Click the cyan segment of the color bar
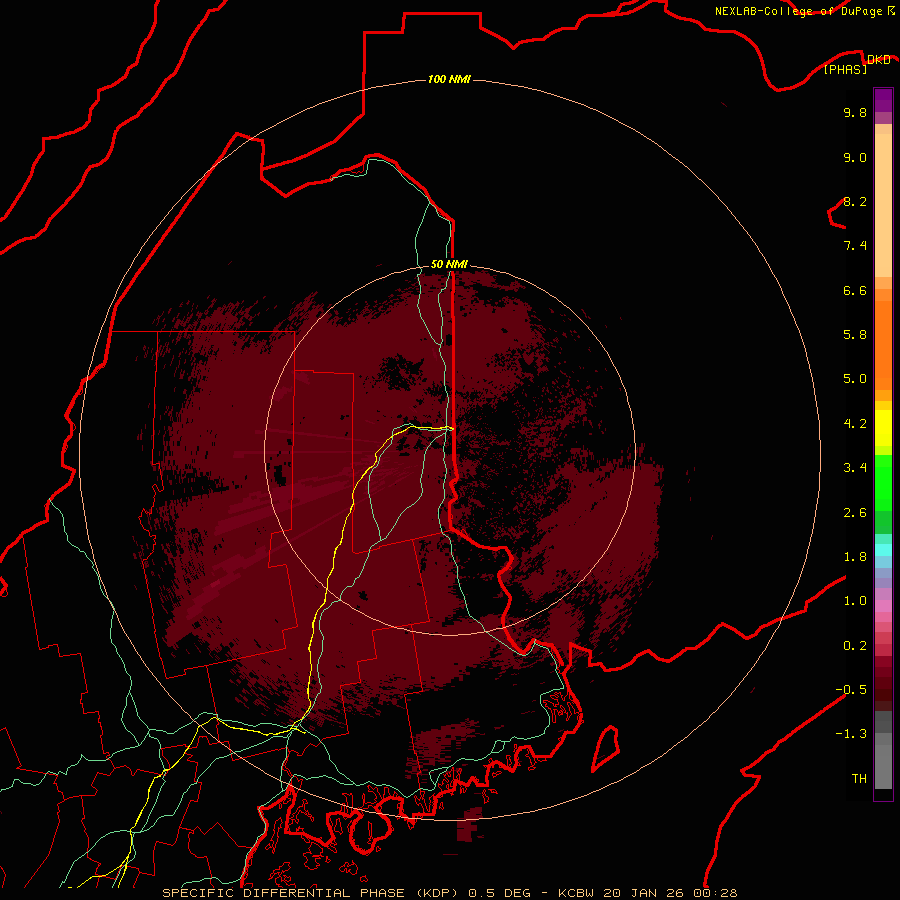This screenshot has width=900, height=900. point(883,550)
